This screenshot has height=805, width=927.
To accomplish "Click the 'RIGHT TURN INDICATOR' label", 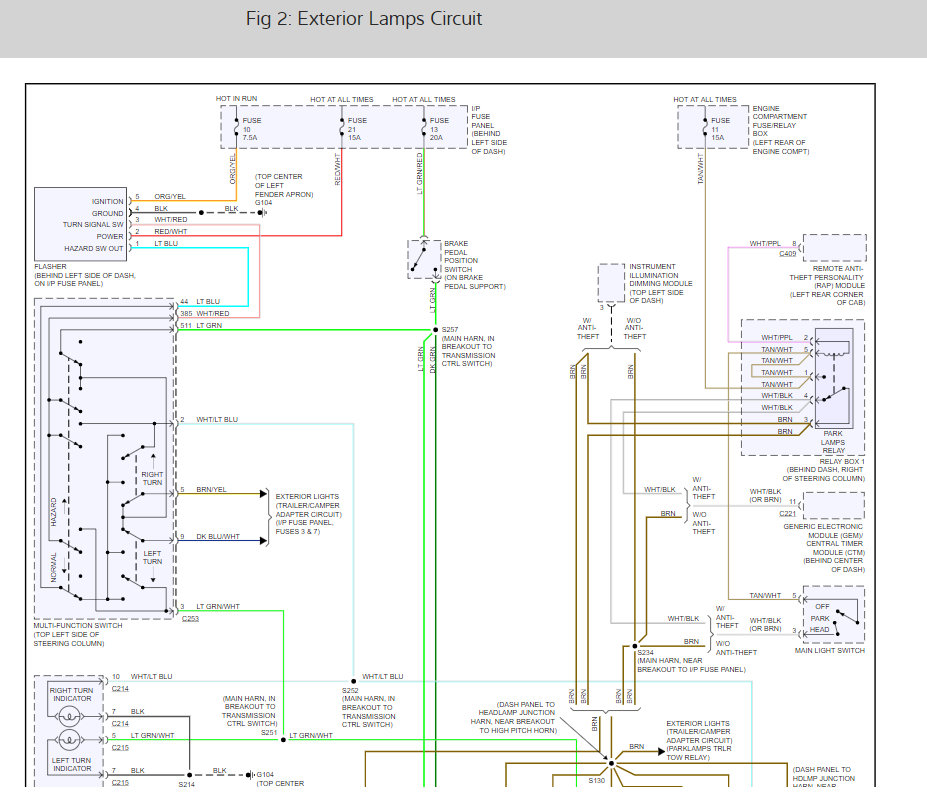I will [71, 694].
